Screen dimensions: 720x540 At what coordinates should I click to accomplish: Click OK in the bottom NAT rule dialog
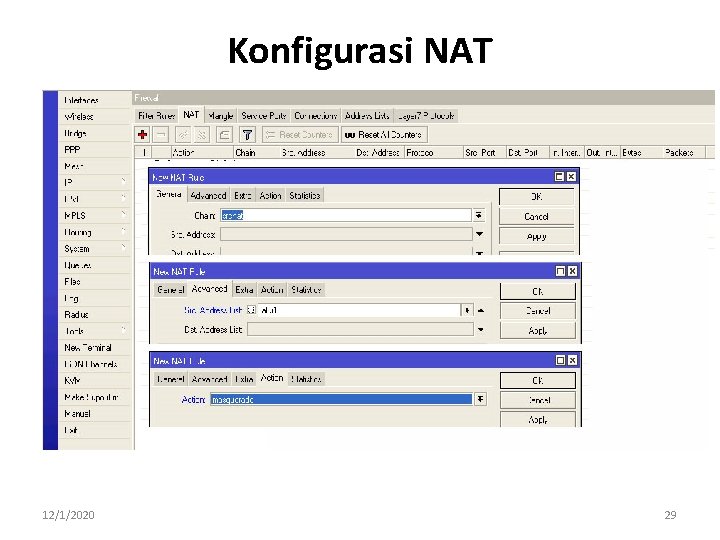[x=538, y=380]
